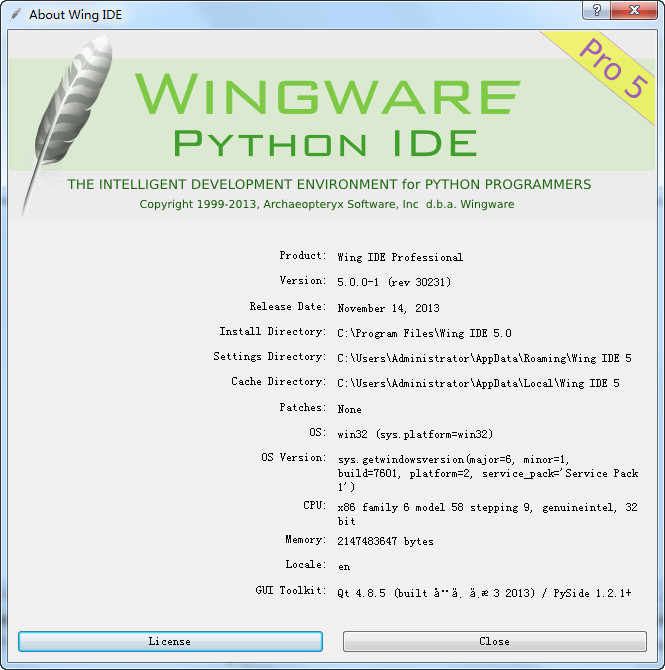Click the AppData\Roaming settings directory path
The image size is (665, 670).
[484, 358]
